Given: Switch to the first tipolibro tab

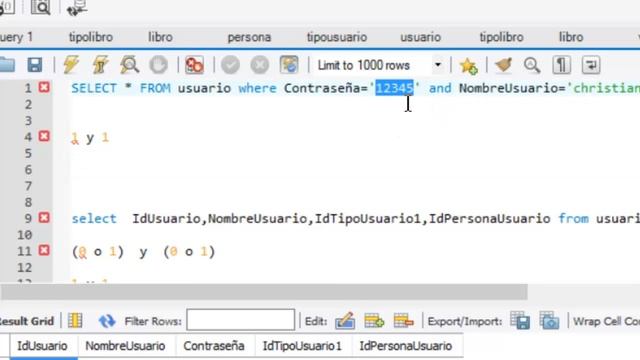Looking at the screenshot, I should coord(91,37).
